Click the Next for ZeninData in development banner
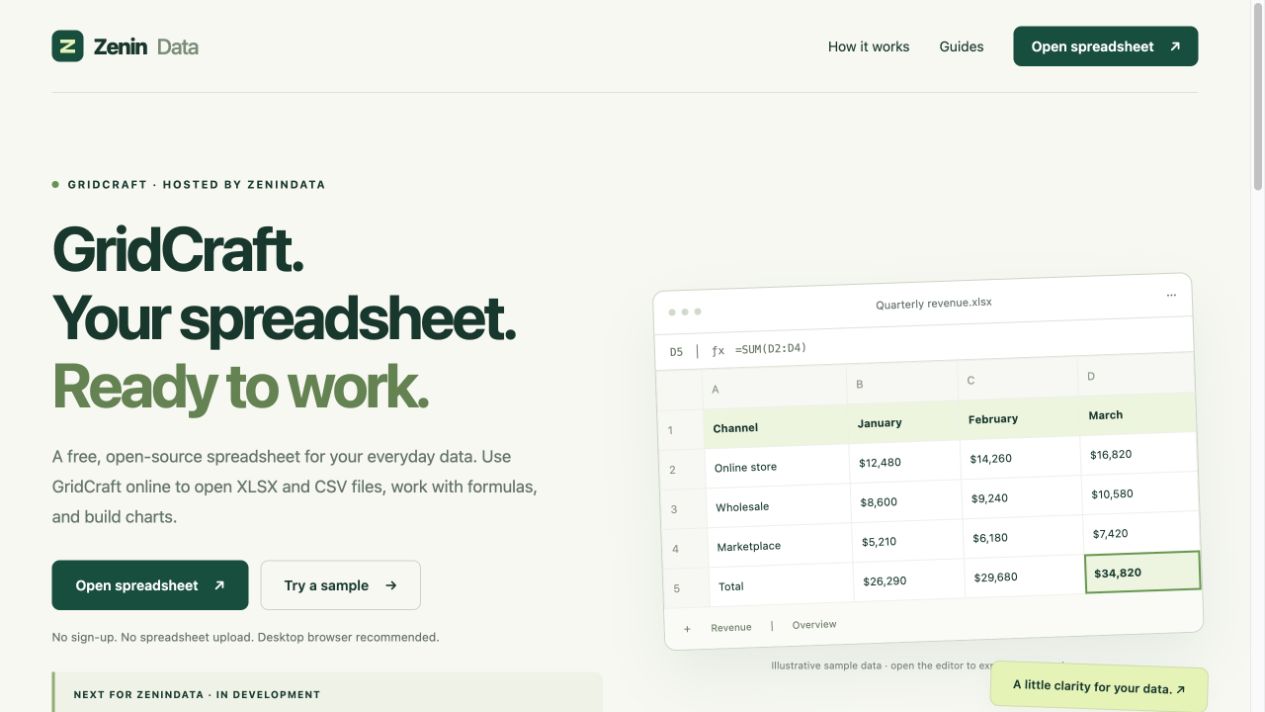 coord(327,692)
